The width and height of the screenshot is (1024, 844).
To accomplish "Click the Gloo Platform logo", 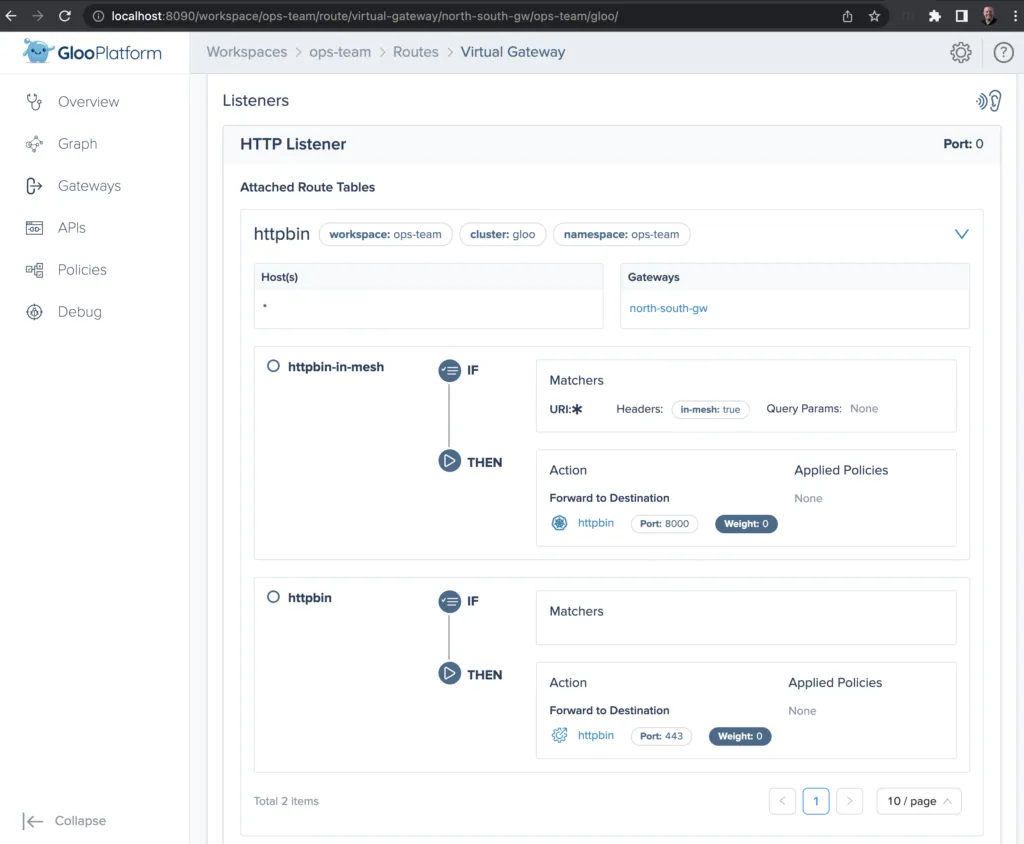I will [x=92, y=52].
